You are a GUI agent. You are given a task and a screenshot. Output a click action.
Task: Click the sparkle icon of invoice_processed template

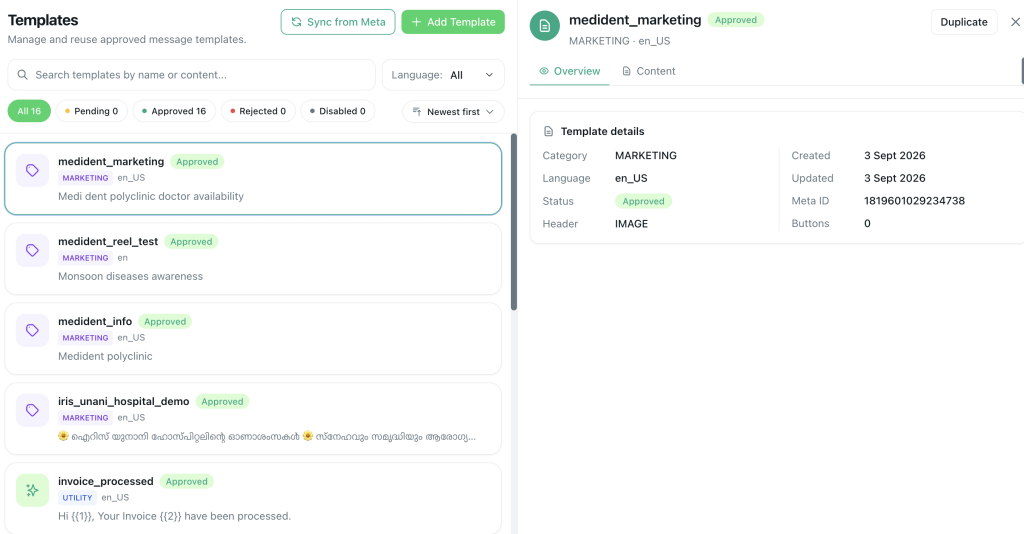click(x=32, y=490)
